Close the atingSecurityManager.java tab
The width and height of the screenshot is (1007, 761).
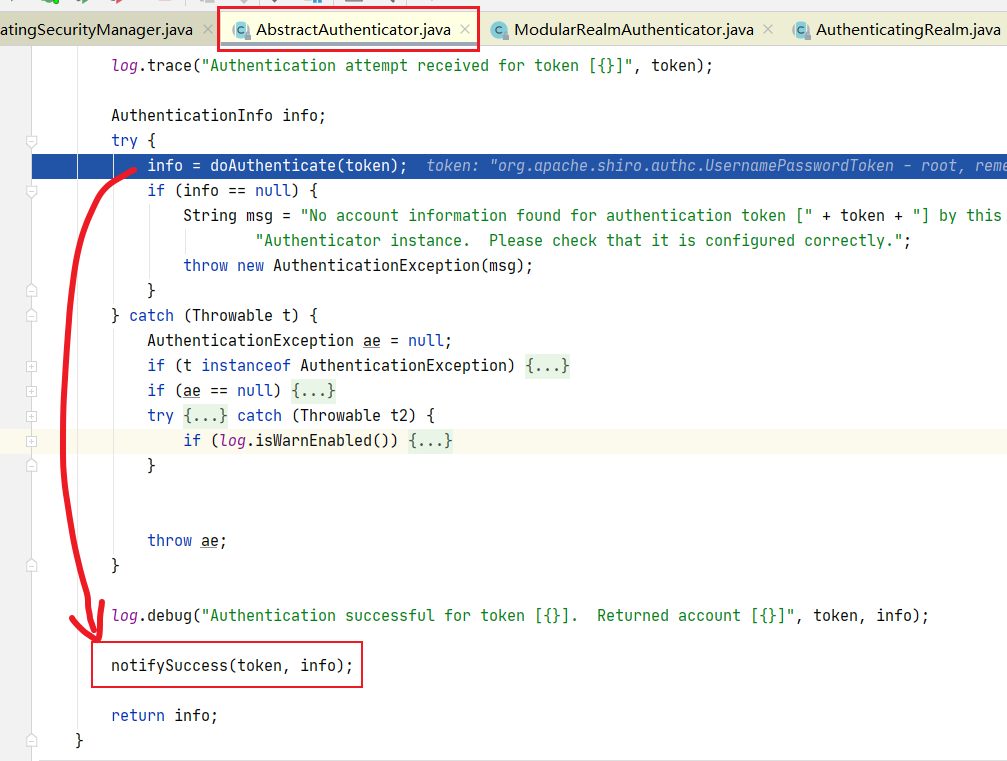click(x=207, y=29)
